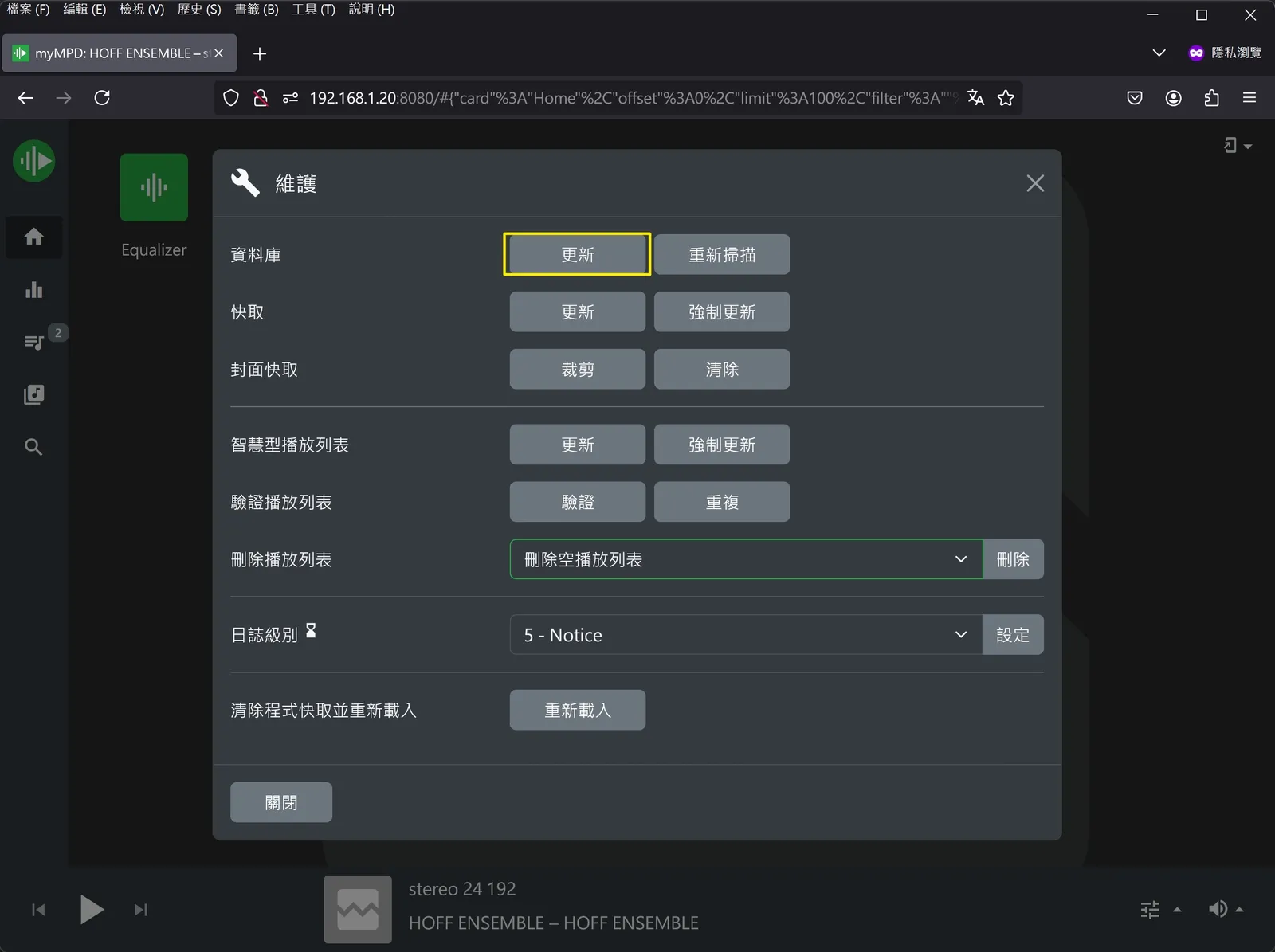1275x952 pixels.
Task: Click 清除 for 封面快取
Action: pos(722,369)
